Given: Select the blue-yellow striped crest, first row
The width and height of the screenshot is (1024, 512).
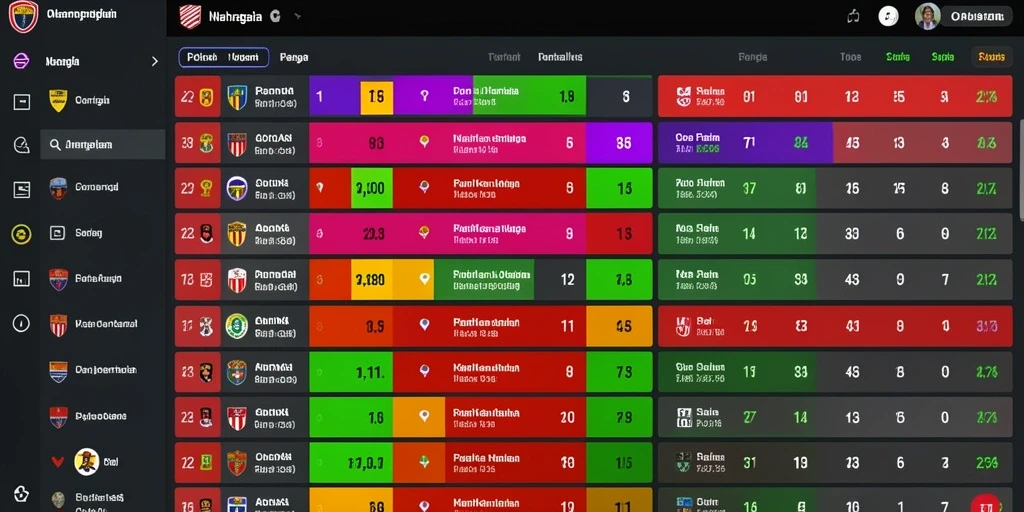Looking at the screenshot, I should (237, 97).
